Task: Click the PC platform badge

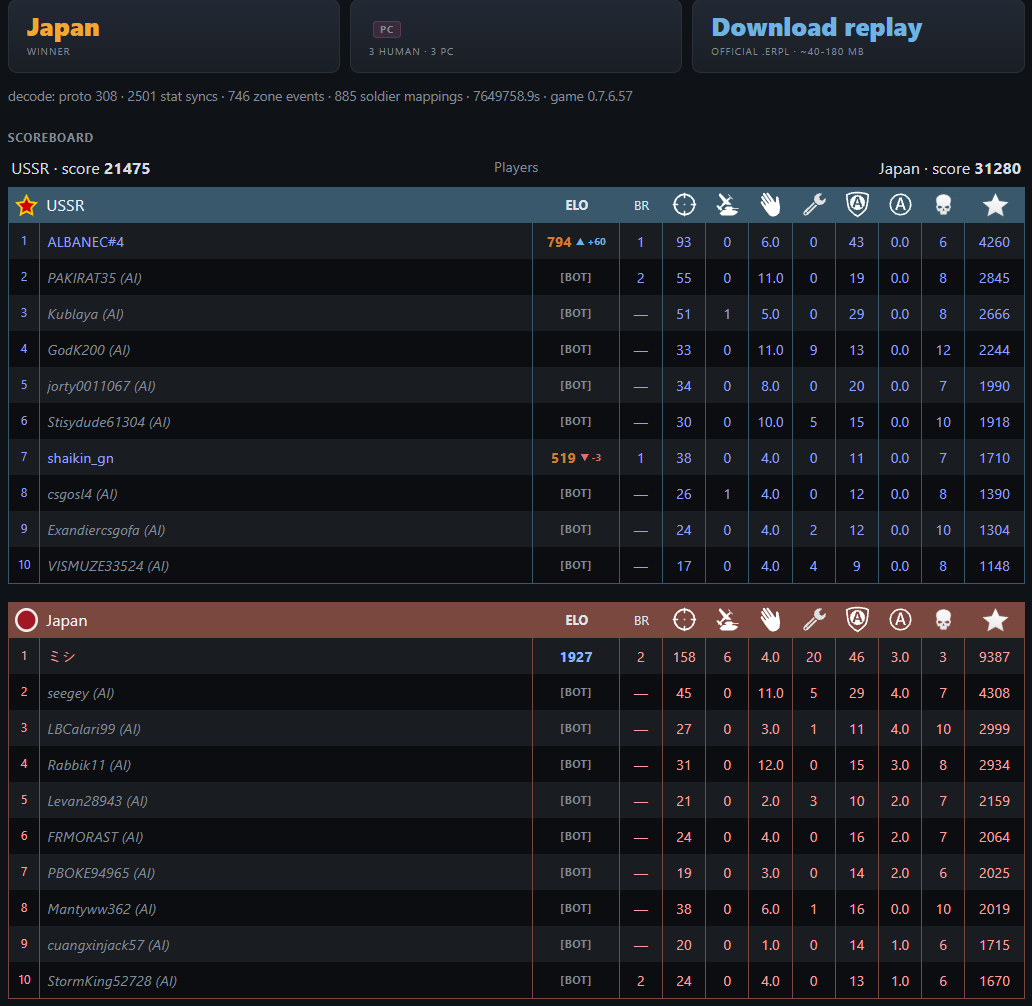Action: click(386, 29)
